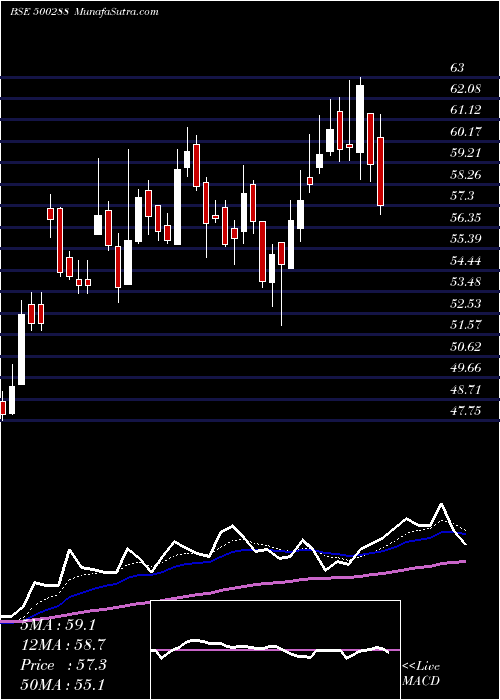Click inside the MACD inset chart

(x=275, y=650)
